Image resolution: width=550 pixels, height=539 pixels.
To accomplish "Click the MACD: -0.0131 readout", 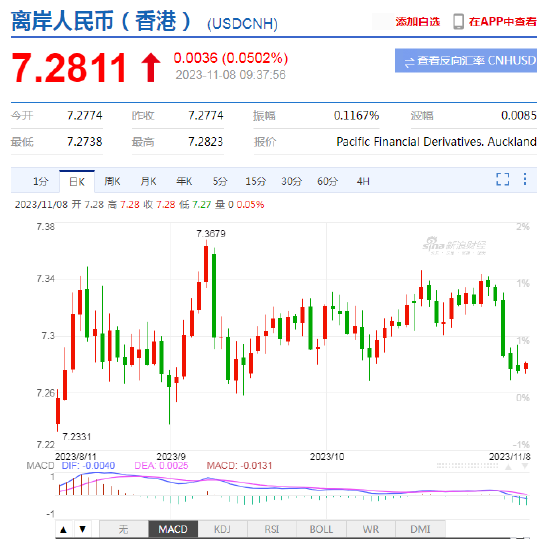I will click(239, 466).
